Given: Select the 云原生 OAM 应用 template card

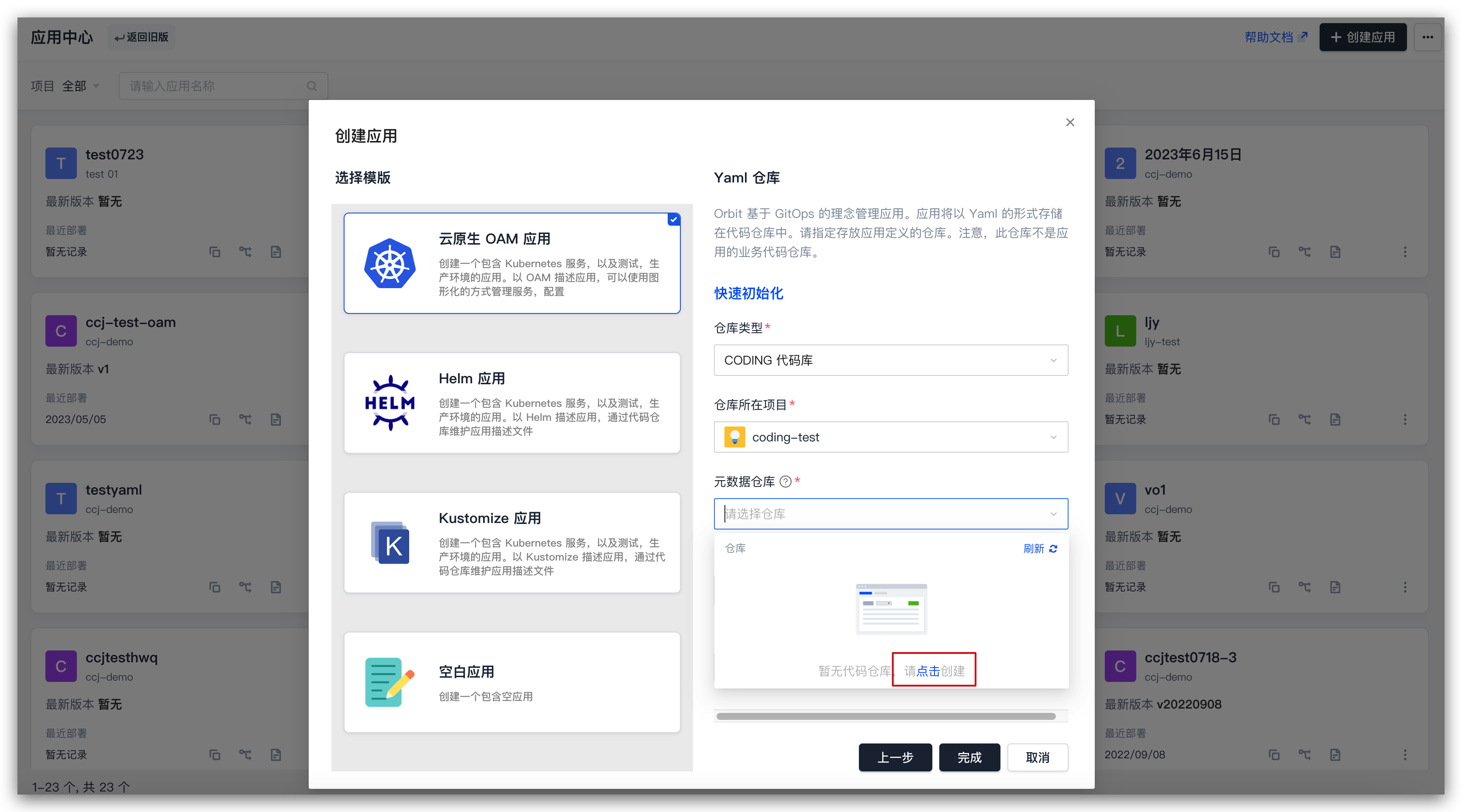Looking at the screenshot, I should click(512, 263).
